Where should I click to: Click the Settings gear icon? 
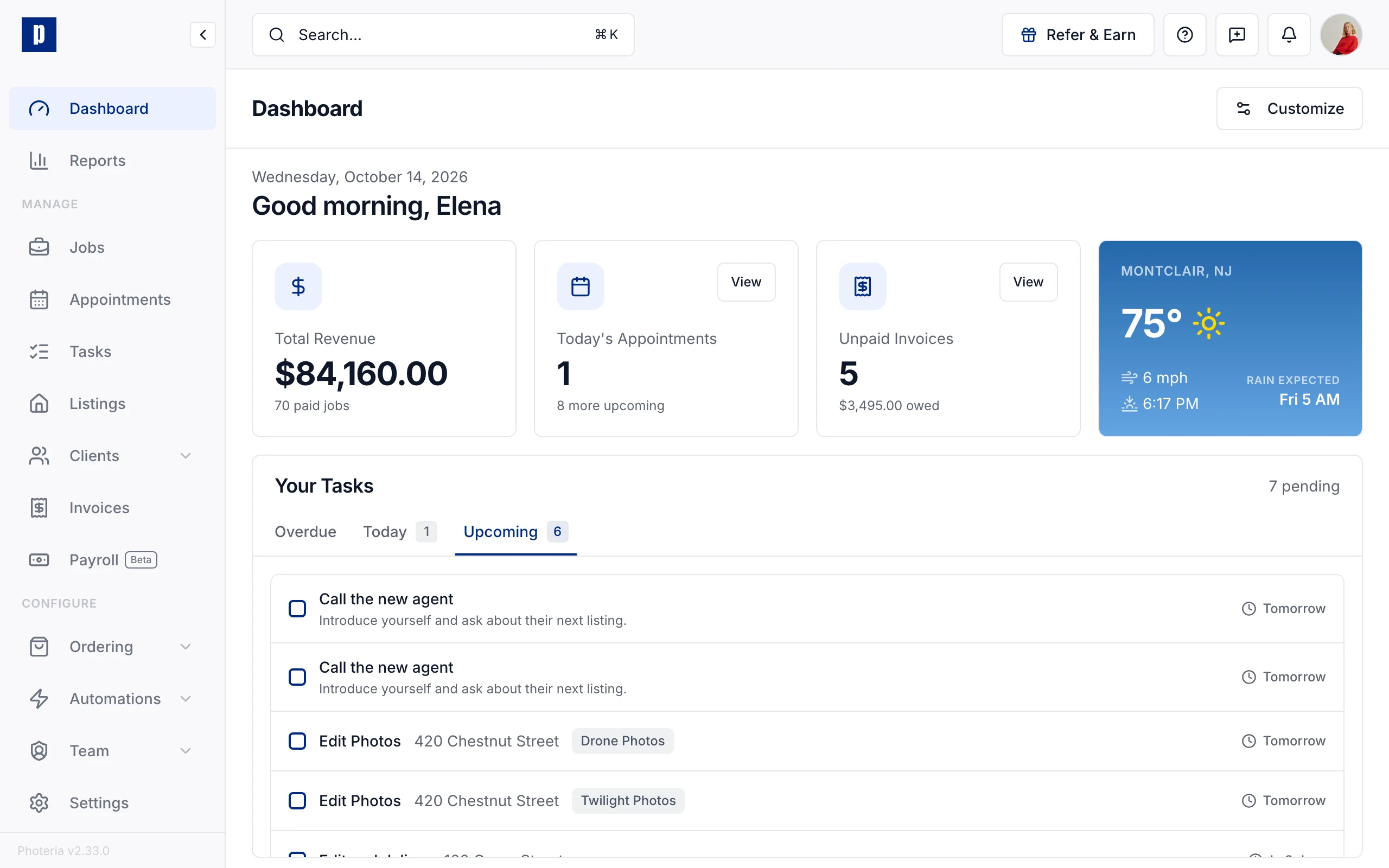(39, 803)
